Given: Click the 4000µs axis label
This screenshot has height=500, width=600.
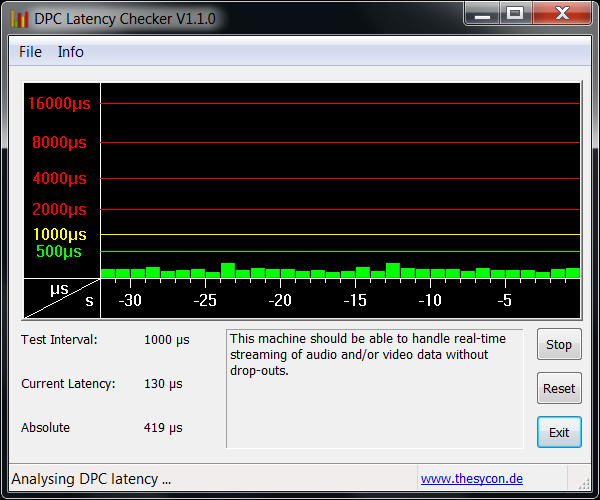Looking at the screenshot, I should pos(59,178).
